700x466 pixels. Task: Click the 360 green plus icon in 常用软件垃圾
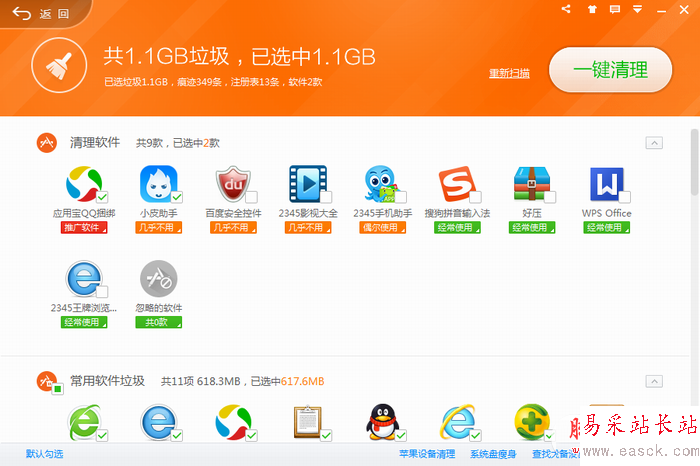tap(531, 422)
